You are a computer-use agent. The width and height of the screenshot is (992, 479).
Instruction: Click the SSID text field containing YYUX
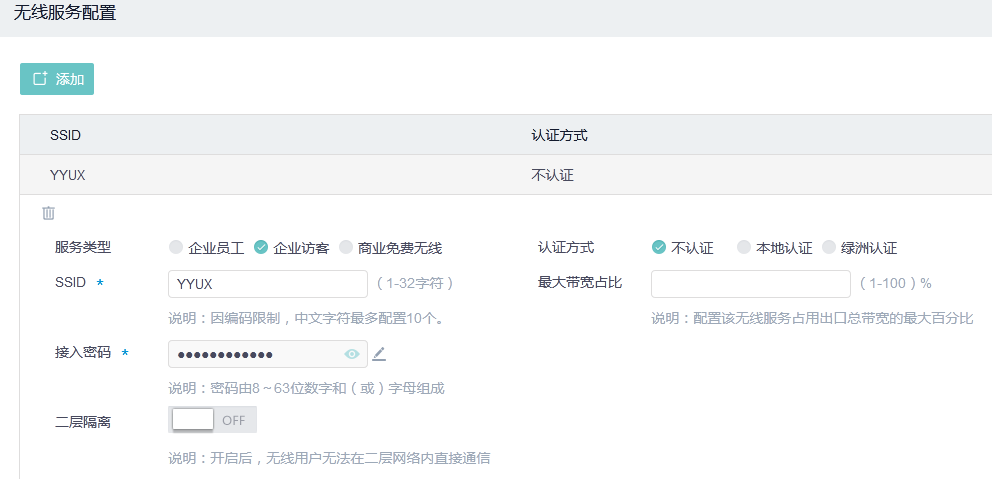(x=268, y=284)
